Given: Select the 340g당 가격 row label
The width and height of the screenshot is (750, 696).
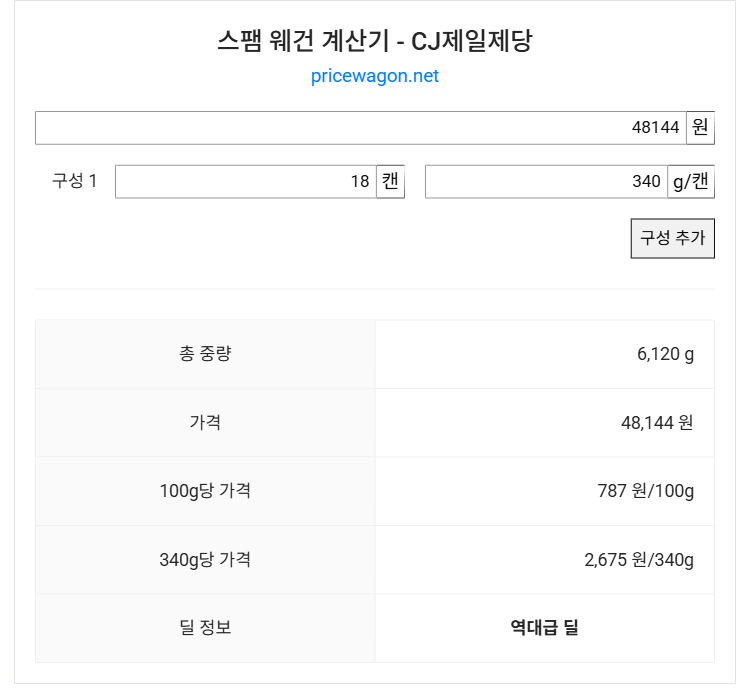Looking at the screenshot, I should pyautogui.click(x=205, y=559).
